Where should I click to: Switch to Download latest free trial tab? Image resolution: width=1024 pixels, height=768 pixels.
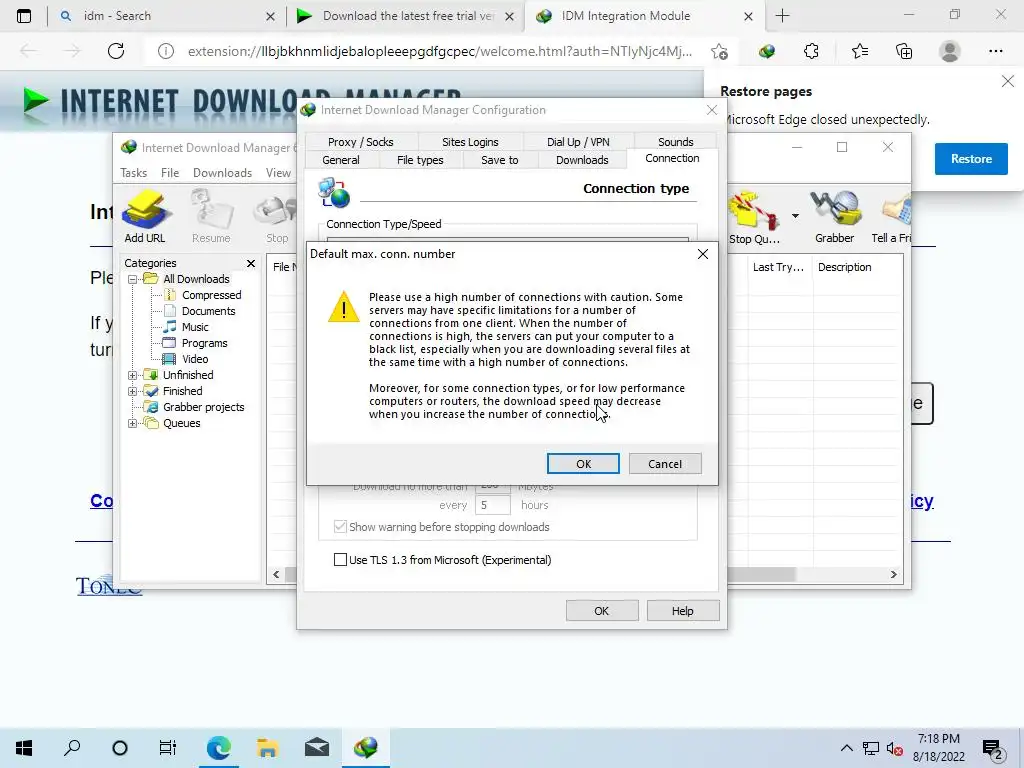[x=405, y=16]
